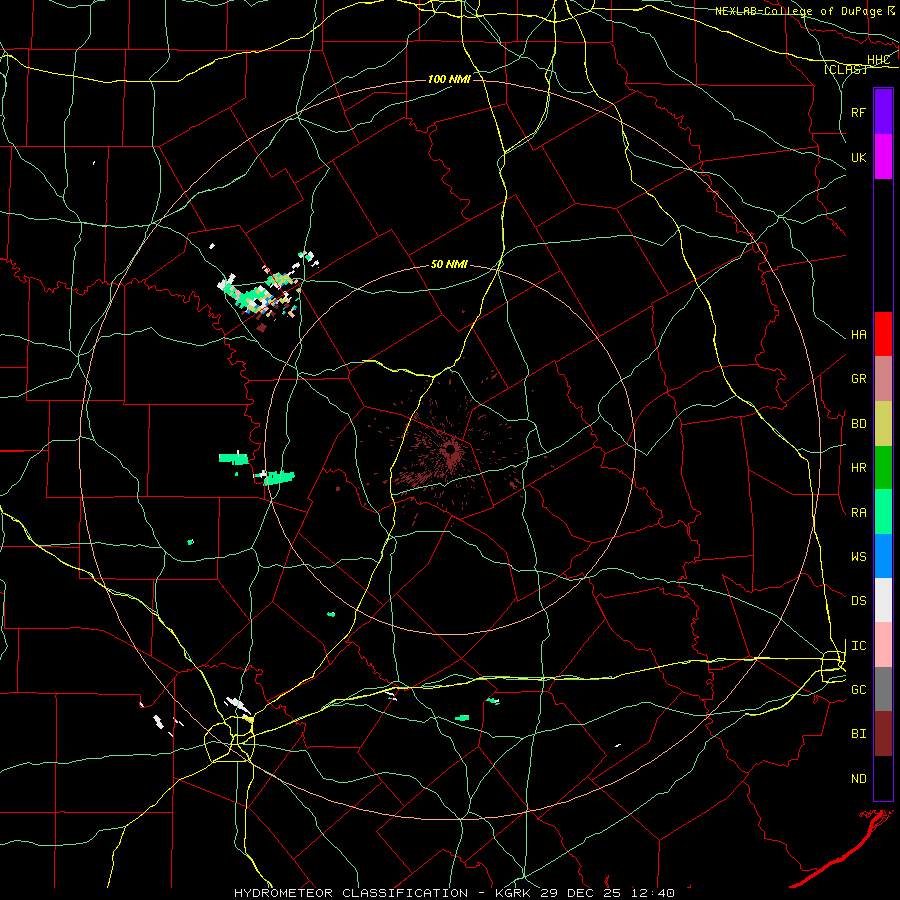Screen dimensions: 900x900
Task: Click the RA legend label
Action: click(x=858, y=513)
